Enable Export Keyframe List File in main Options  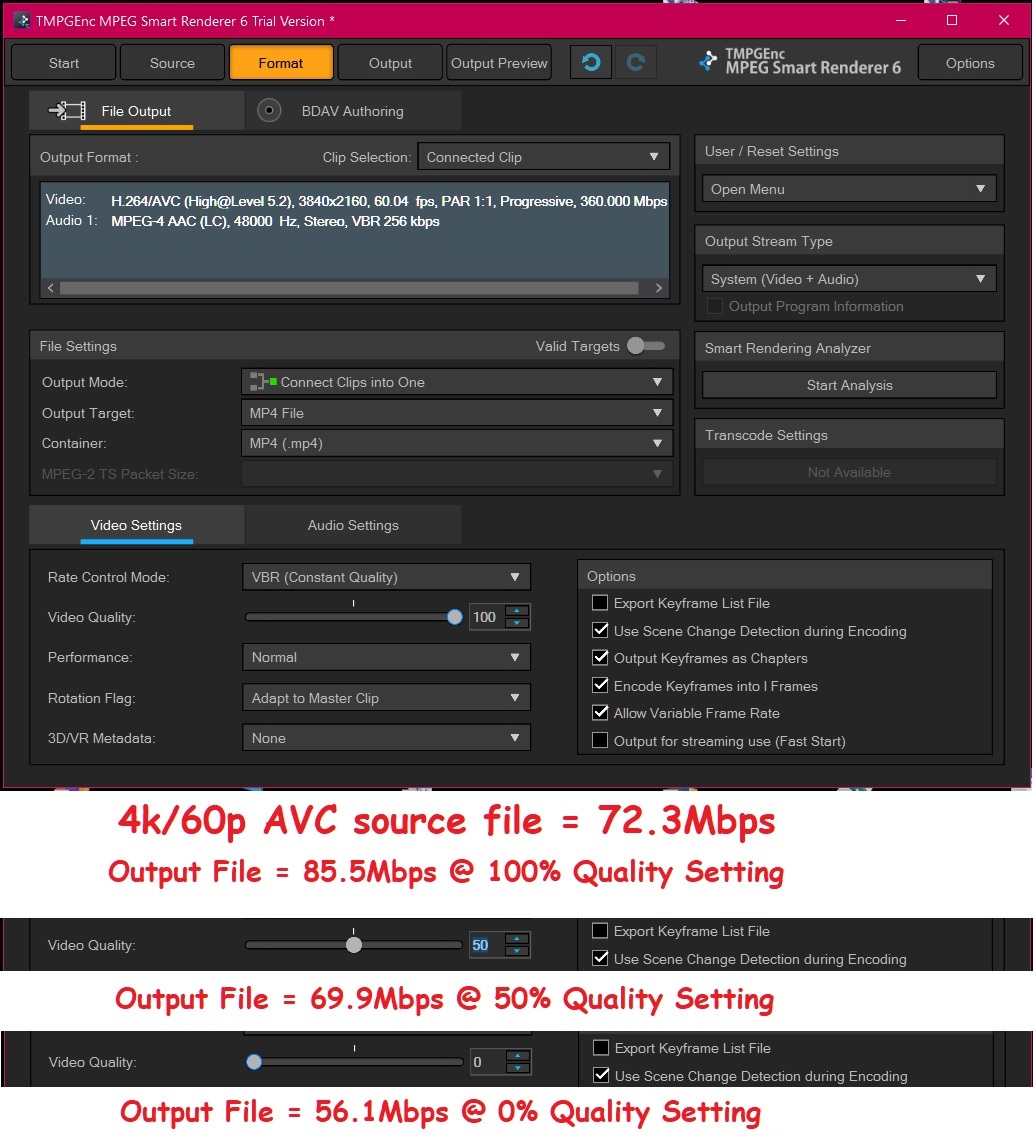(600, 603)
